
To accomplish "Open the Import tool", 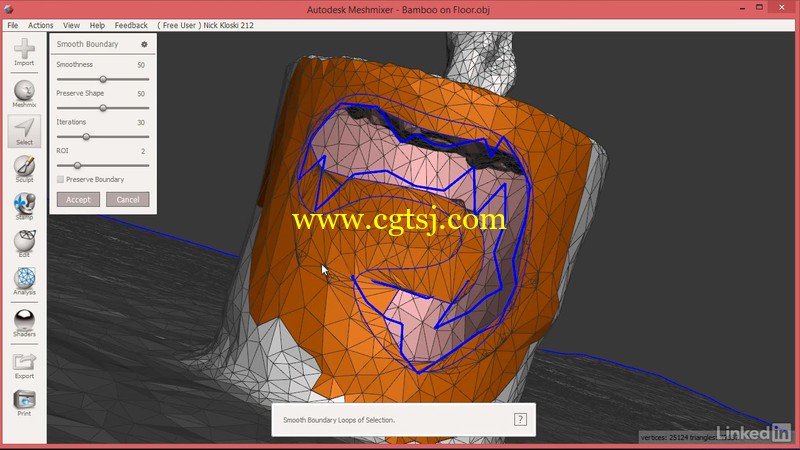I will (24, 53).
